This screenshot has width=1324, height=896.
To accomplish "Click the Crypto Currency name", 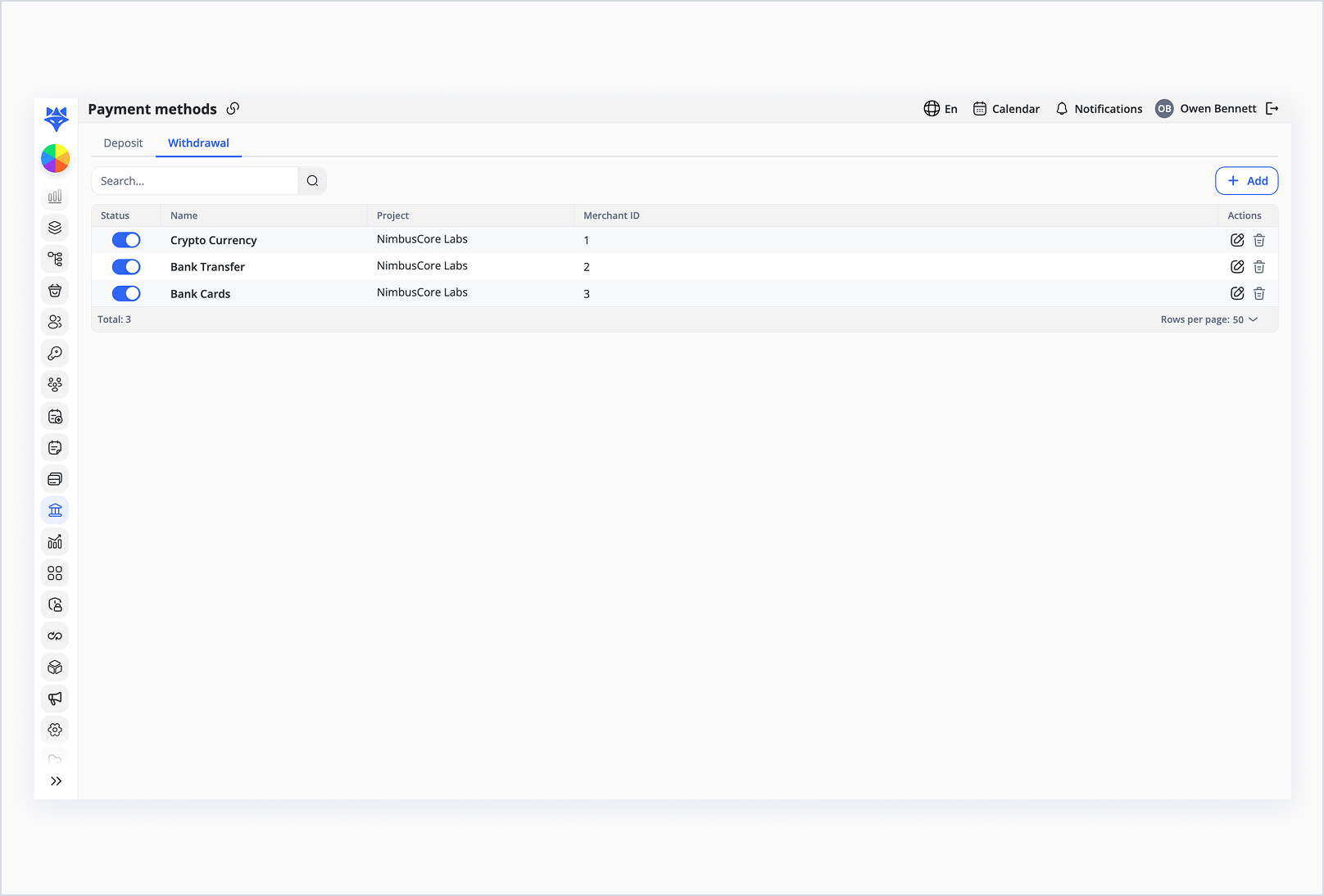I will point(213,240).
